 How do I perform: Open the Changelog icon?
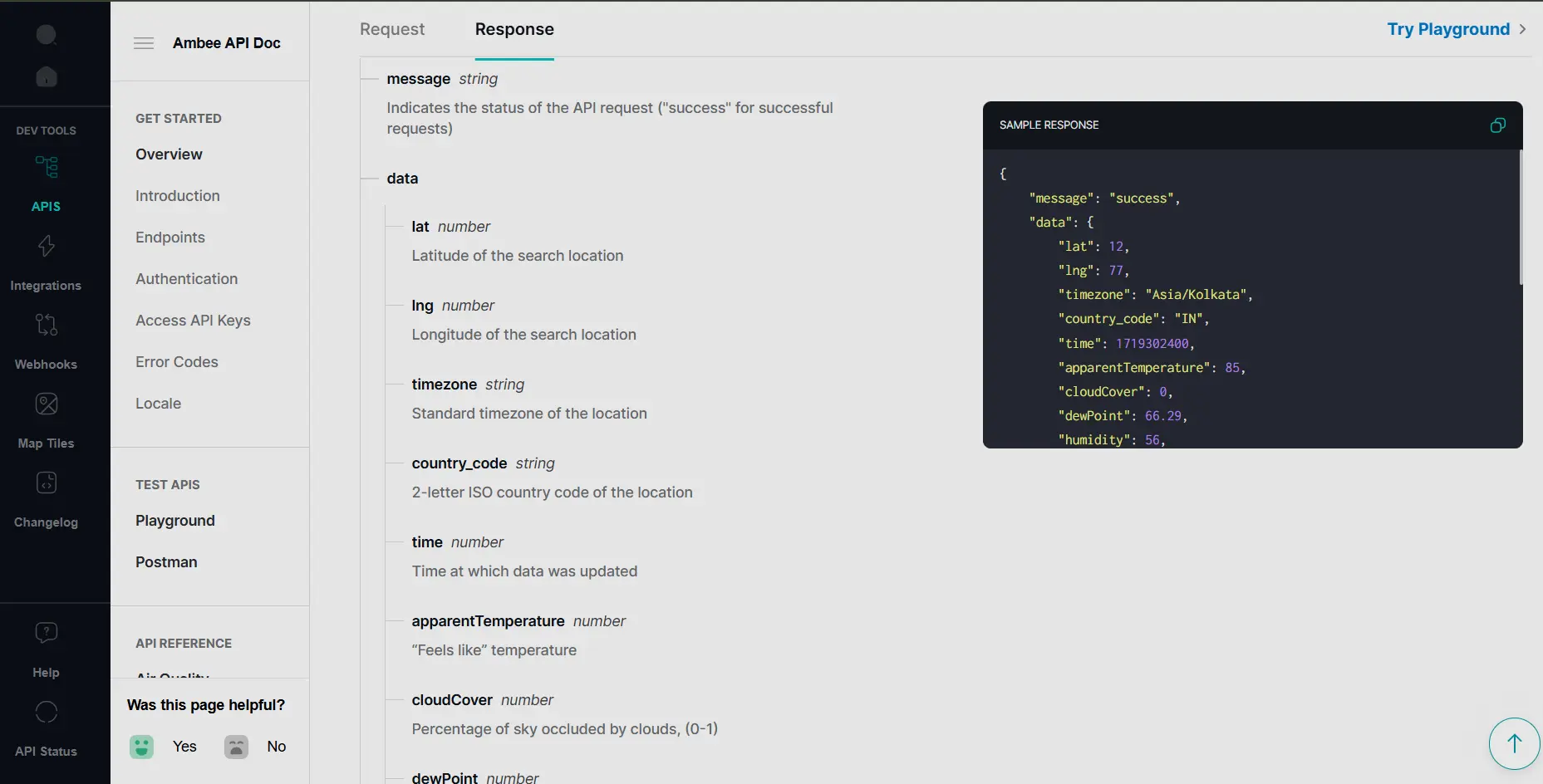tap(46, 483)
